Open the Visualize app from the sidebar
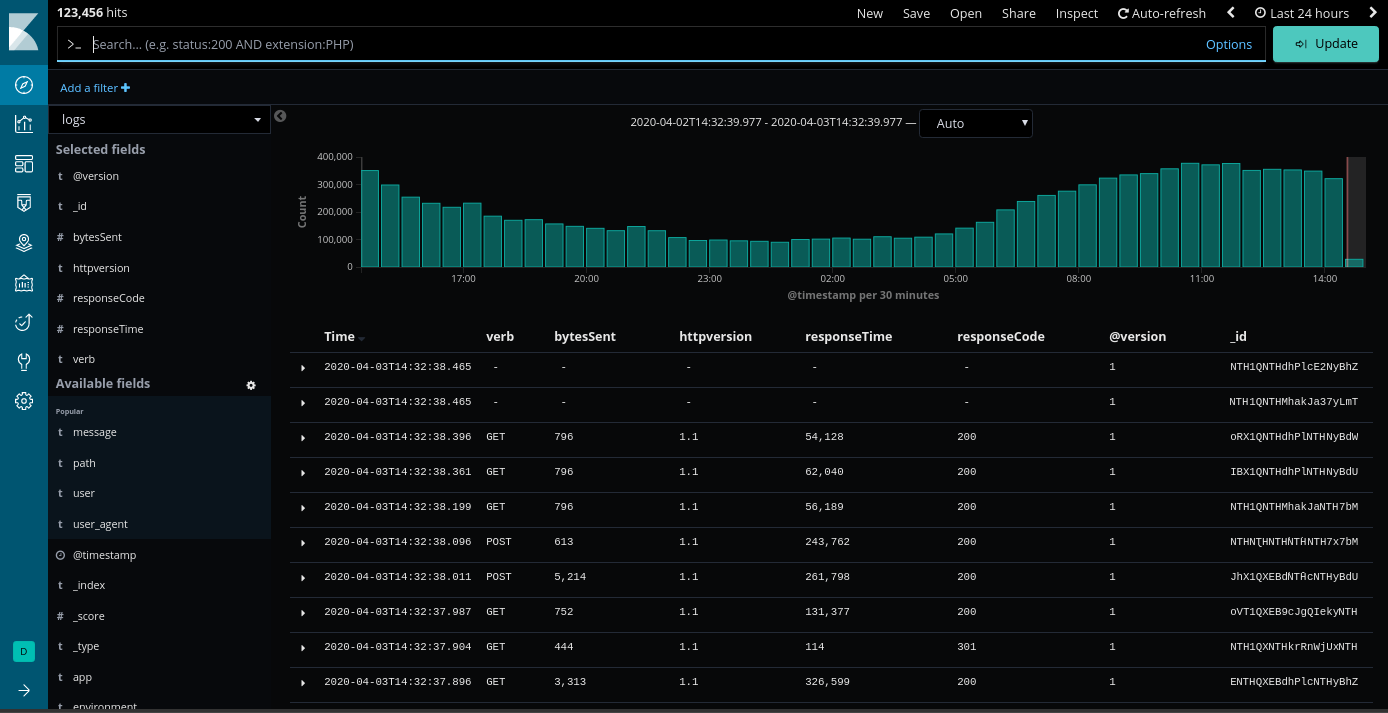The image size is (1388, 713). pyautogui.click(x=24, y=124)
